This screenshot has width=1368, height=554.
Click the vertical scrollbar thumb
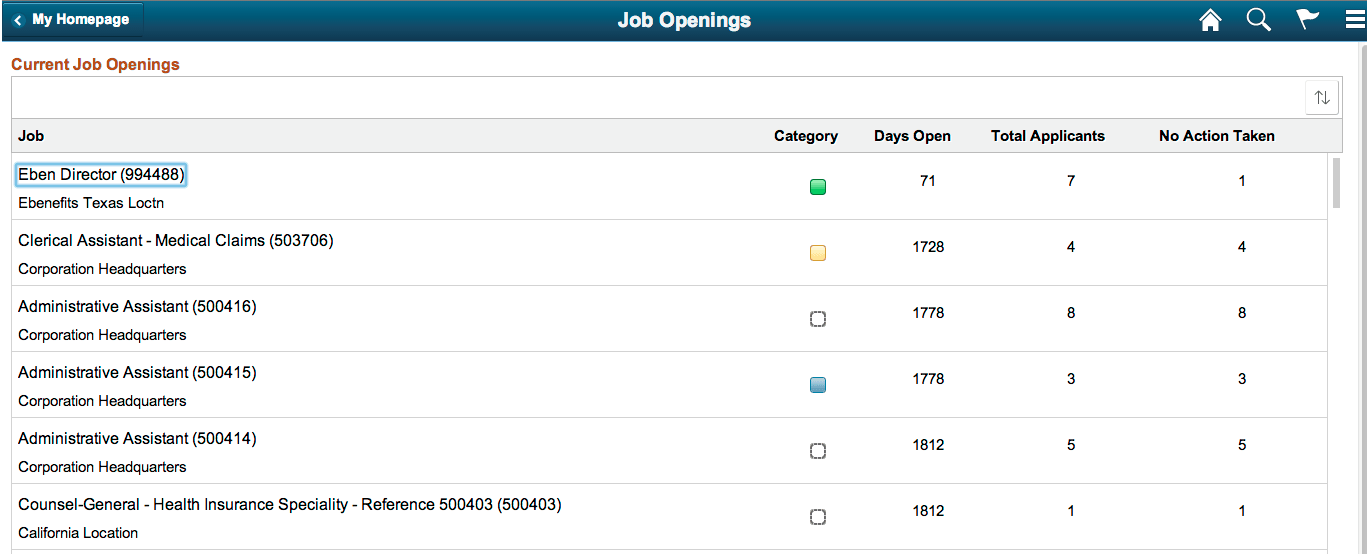tap(1337, 182)
